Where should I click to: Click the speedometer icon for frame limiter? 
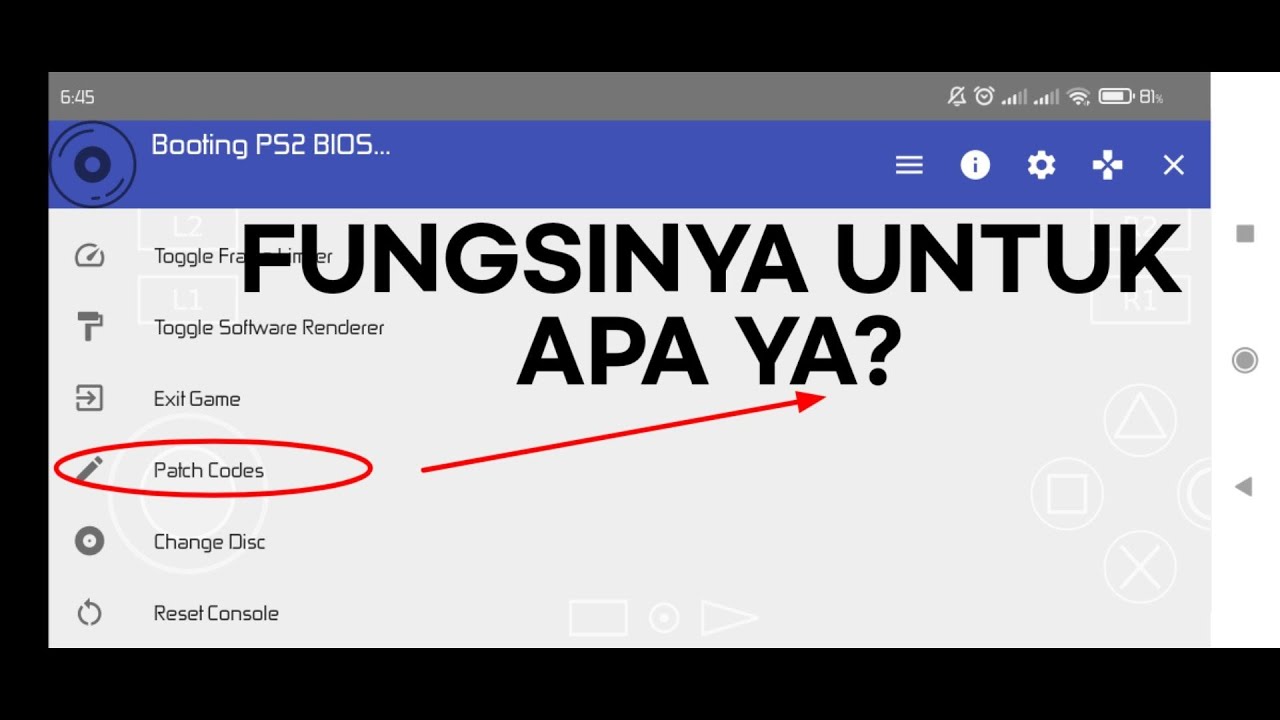pyautogui.click(x=90, y=256)
